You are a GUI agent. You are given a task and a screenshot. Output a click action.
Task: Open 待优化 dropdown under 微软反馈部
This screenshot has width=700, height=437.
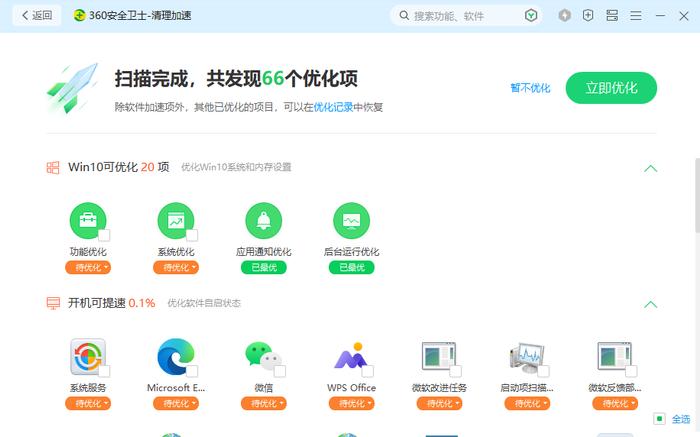[x=615, y=404]
